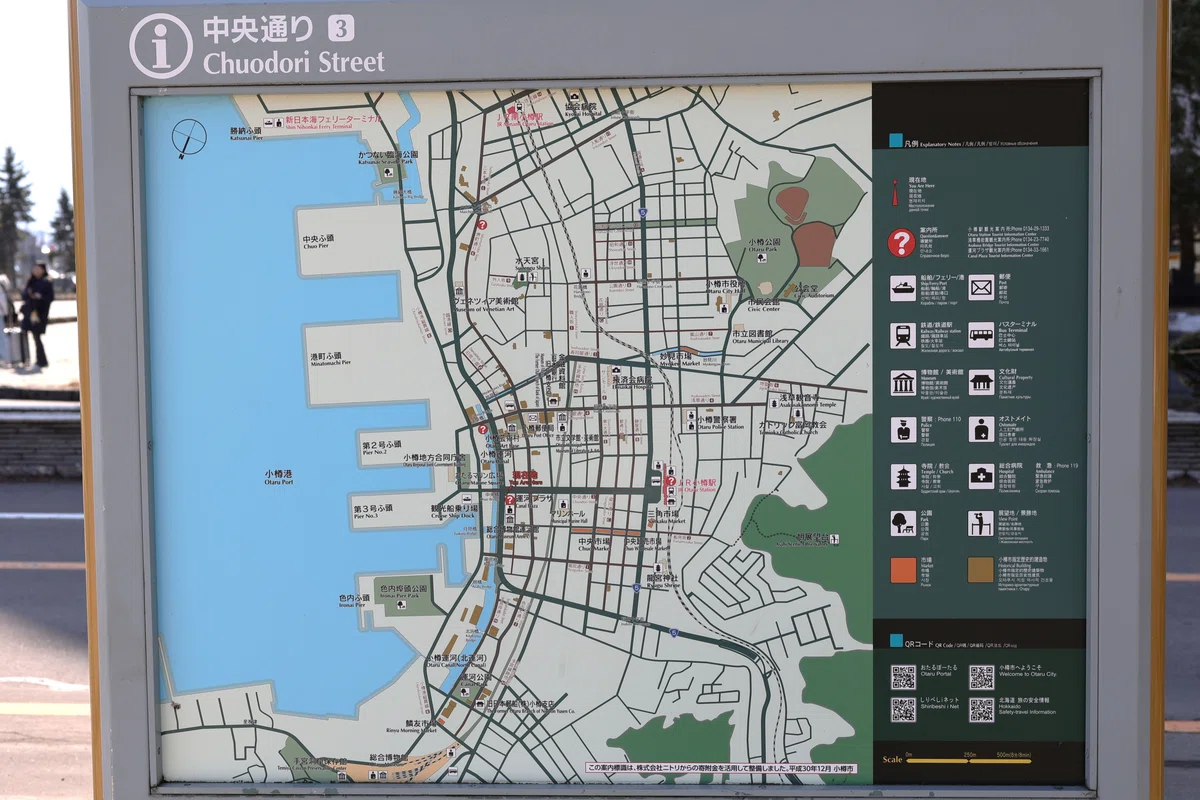The width and height of the screenshot is (1200, 800).
Task: Tap the 'Otaru Park' label
Action: pos(764,251)
